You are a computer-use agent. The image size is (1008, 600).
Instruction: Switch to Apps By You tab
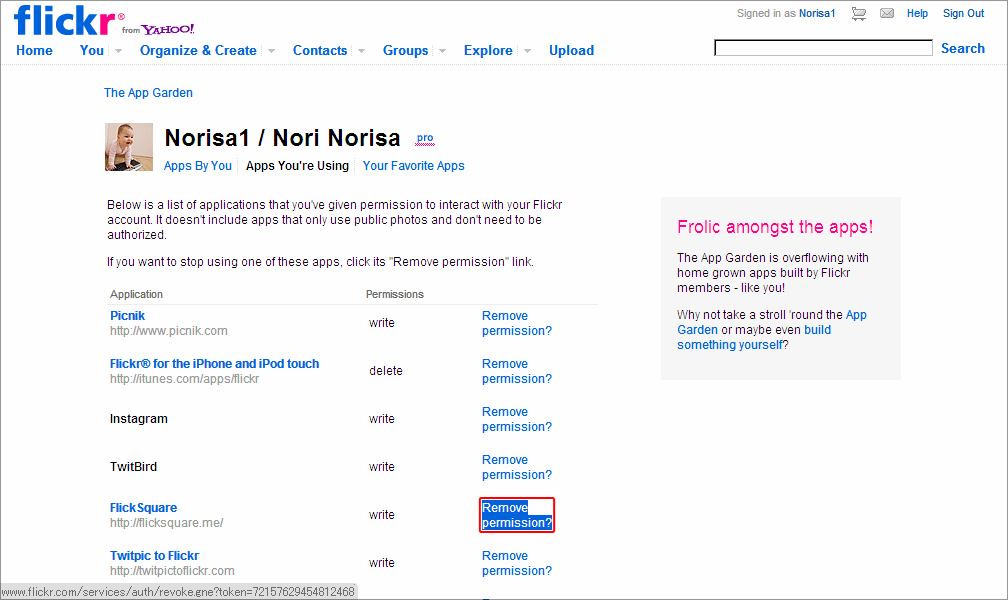coord(197,166)
